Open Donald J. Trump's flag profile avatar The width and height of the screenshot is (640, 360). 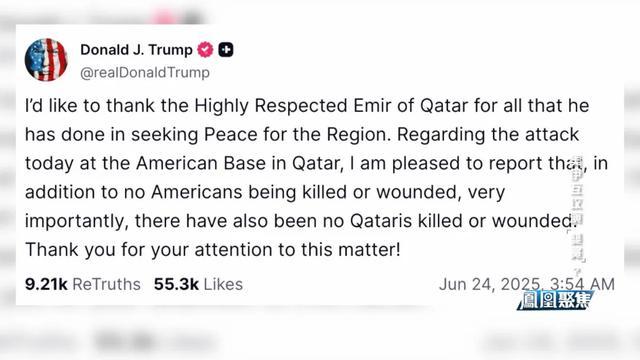click(46, 60)
